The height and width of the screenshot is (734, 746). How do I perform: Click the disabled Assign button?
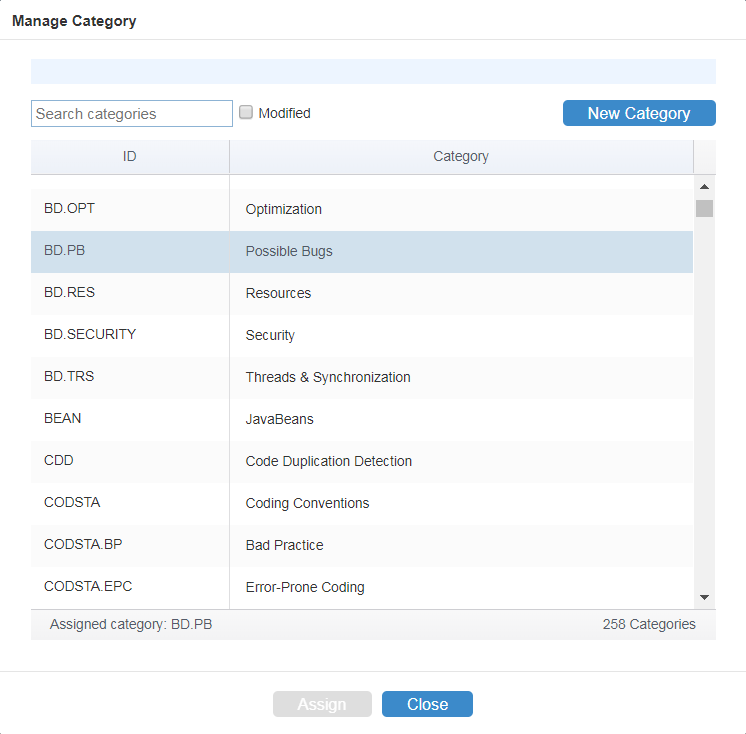(322, 704)
